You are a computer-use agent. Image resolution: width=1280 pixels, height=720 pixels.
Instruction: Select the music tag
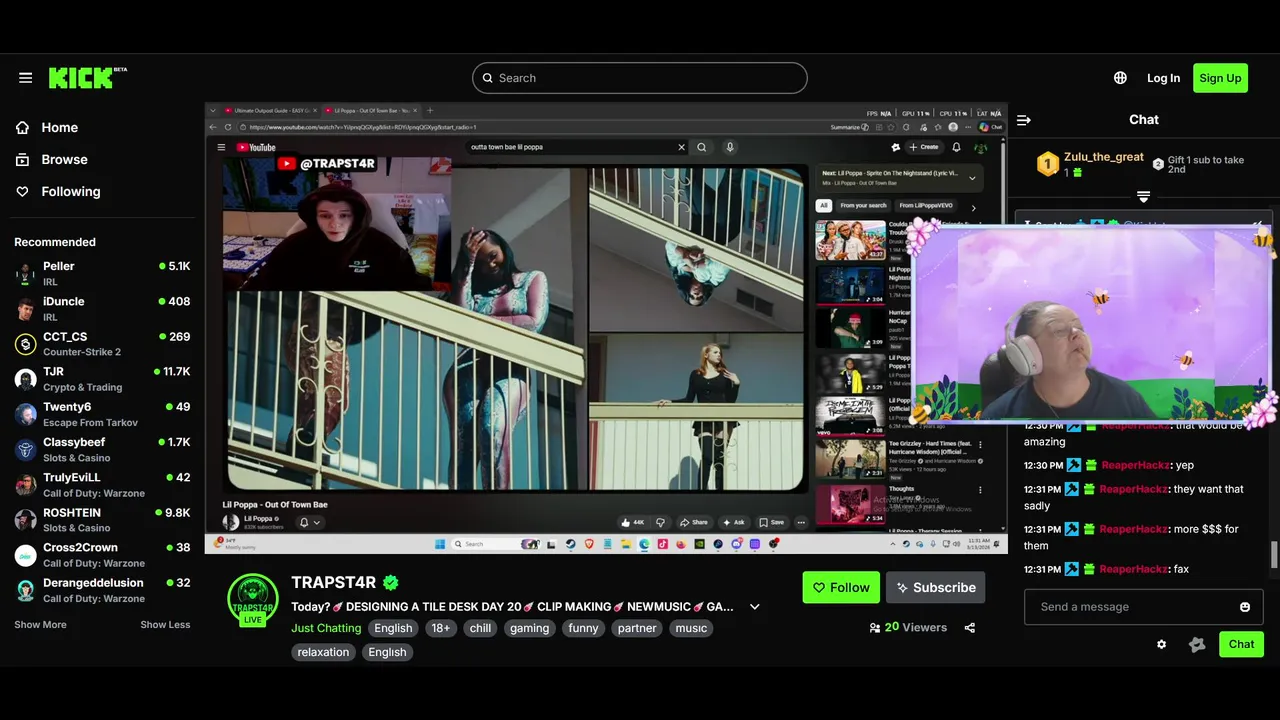pos(691,628)
